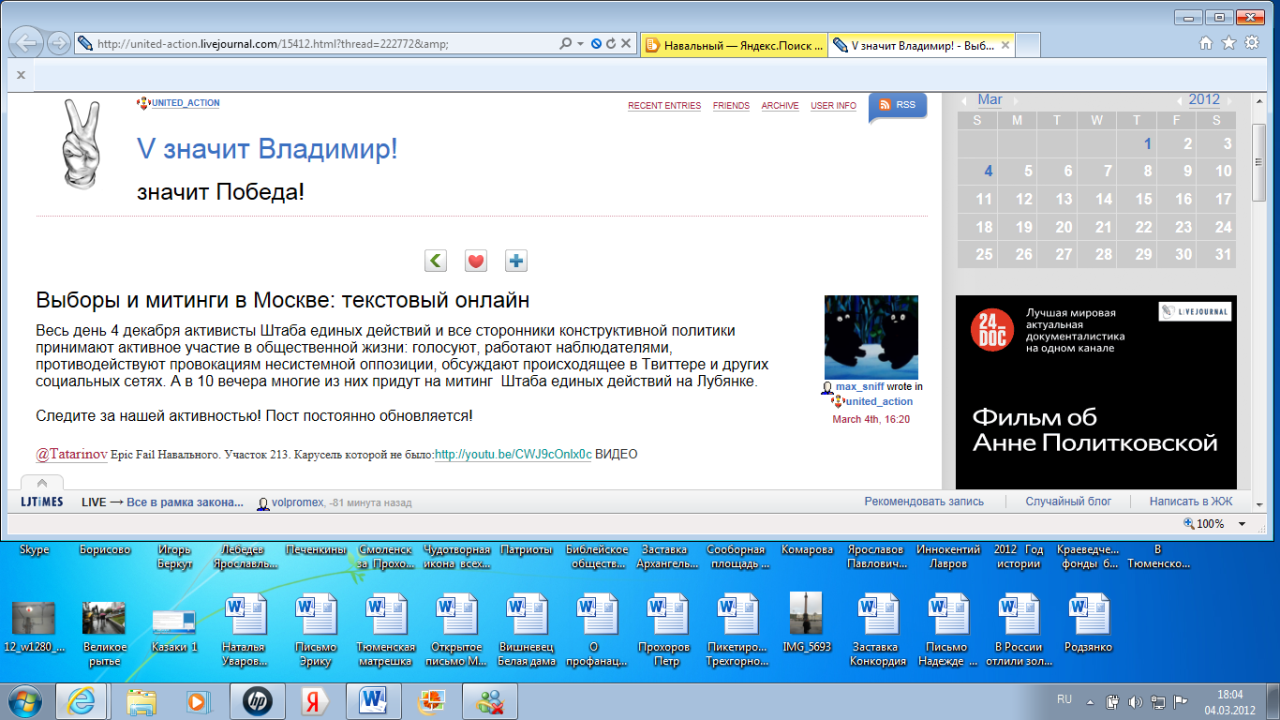Open the @Tatarinov Twitter link
The width and height of the screenshot is (1280, 720).
[71, 454]
